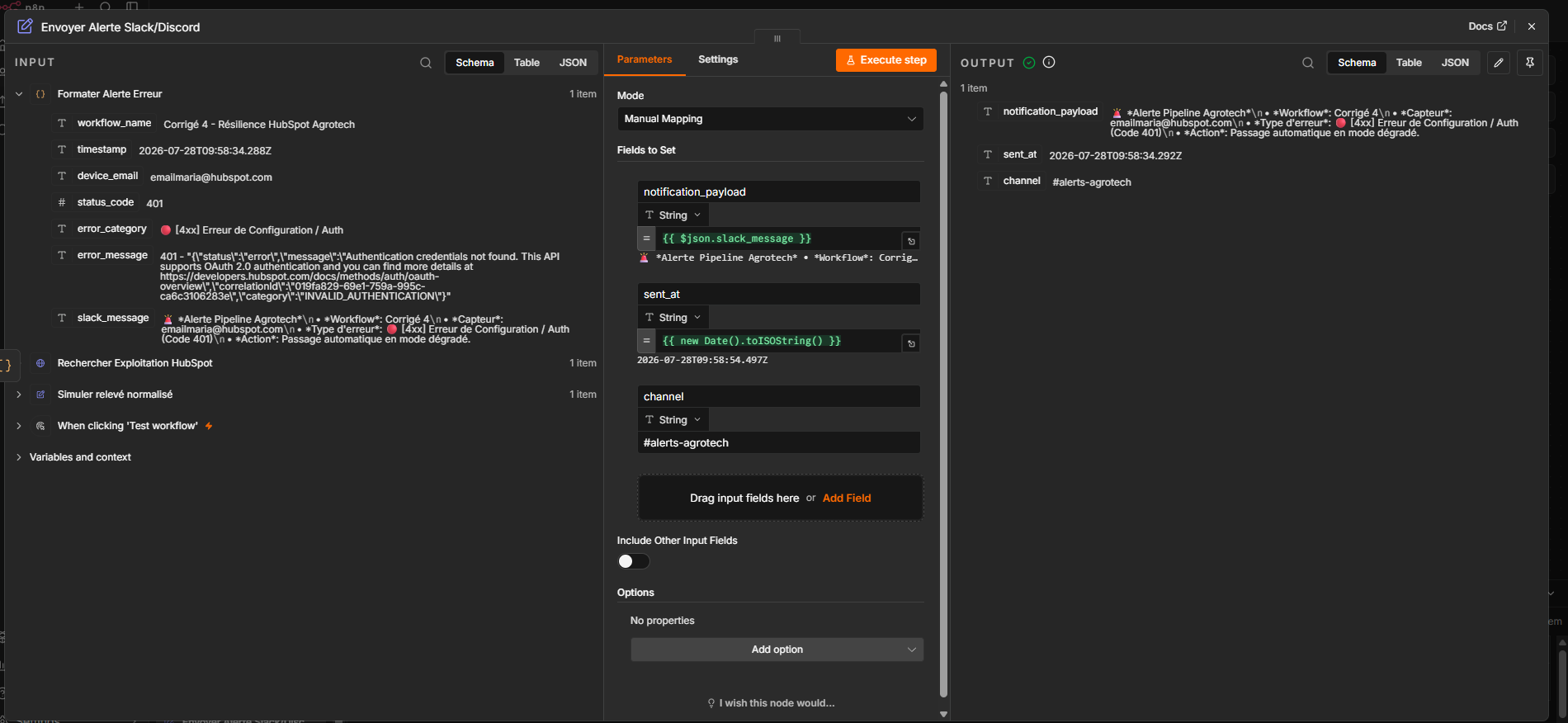Click the equals expression toggle for sent_at

(647, 341)
